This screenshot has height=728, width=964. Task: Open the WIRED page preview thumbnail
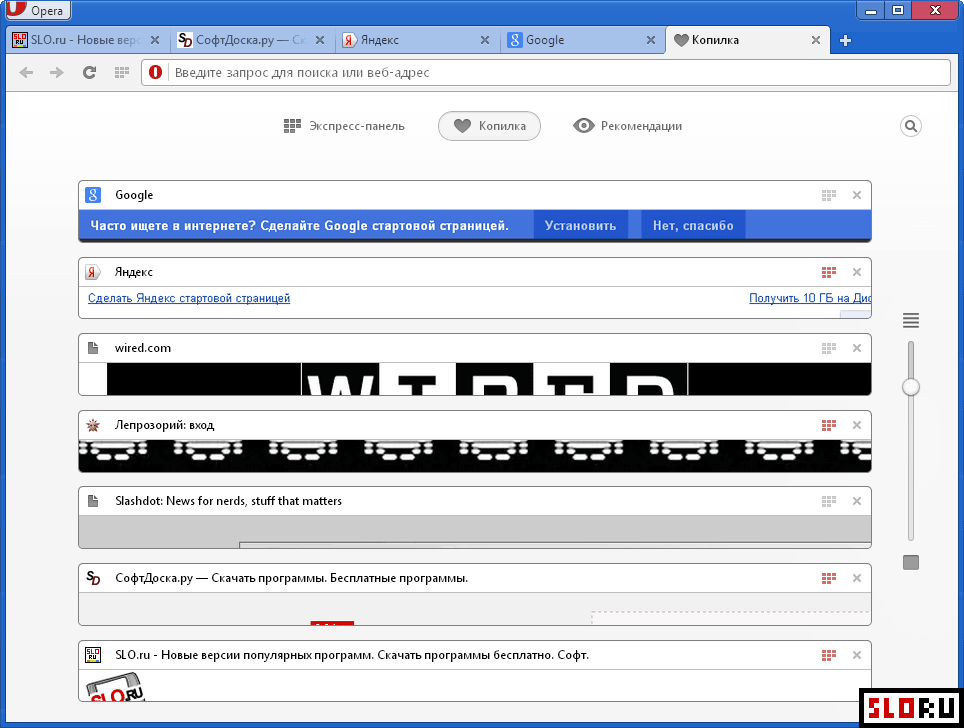(x=475, y=379)
